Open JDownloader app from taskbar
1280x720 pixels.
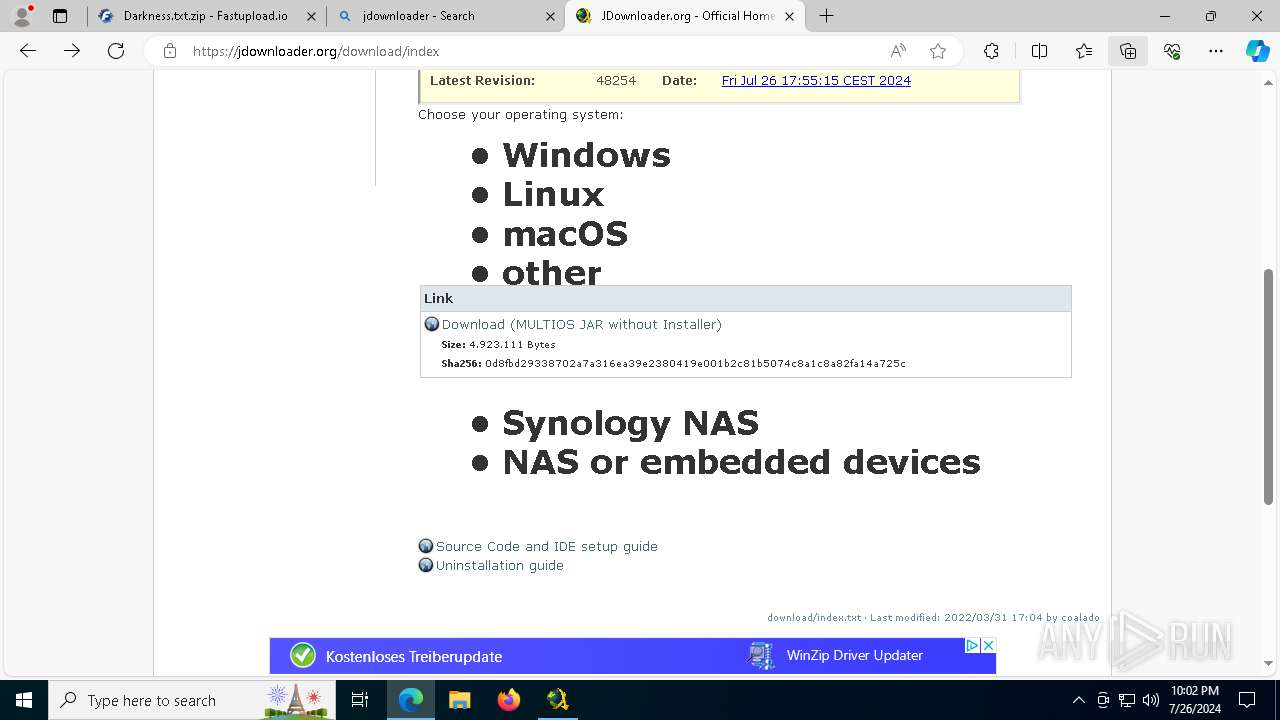pos(557,700)
